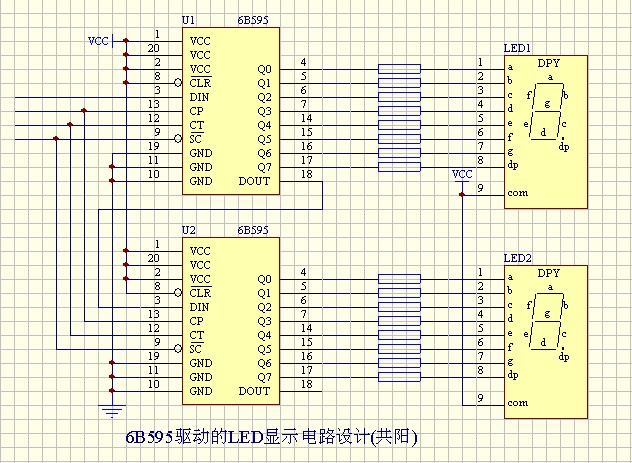Click the DIN pin label on U2
632x463 pixels.
[x=199, y=307]
